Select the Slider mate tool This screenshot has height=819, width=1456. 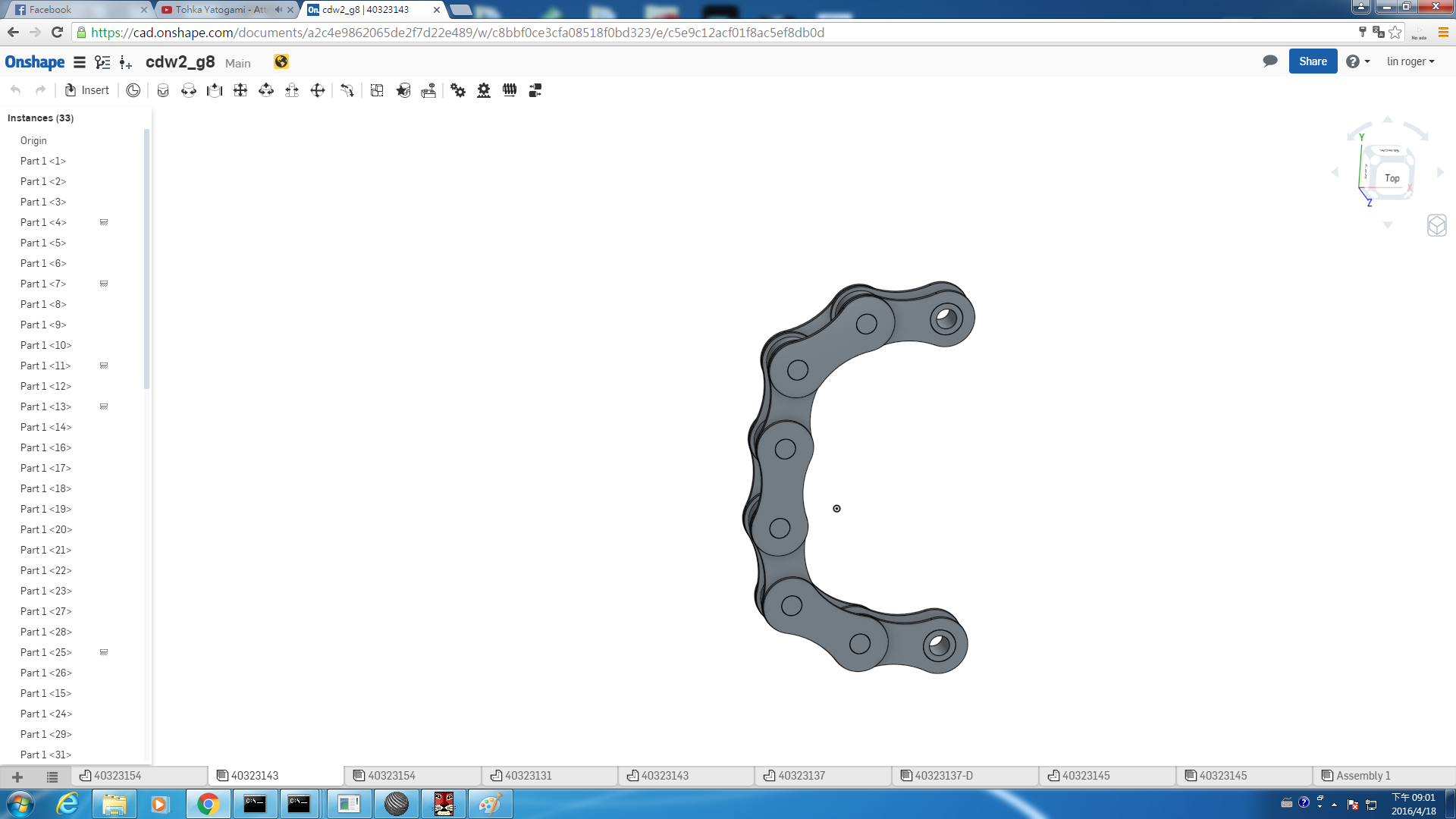215,90
